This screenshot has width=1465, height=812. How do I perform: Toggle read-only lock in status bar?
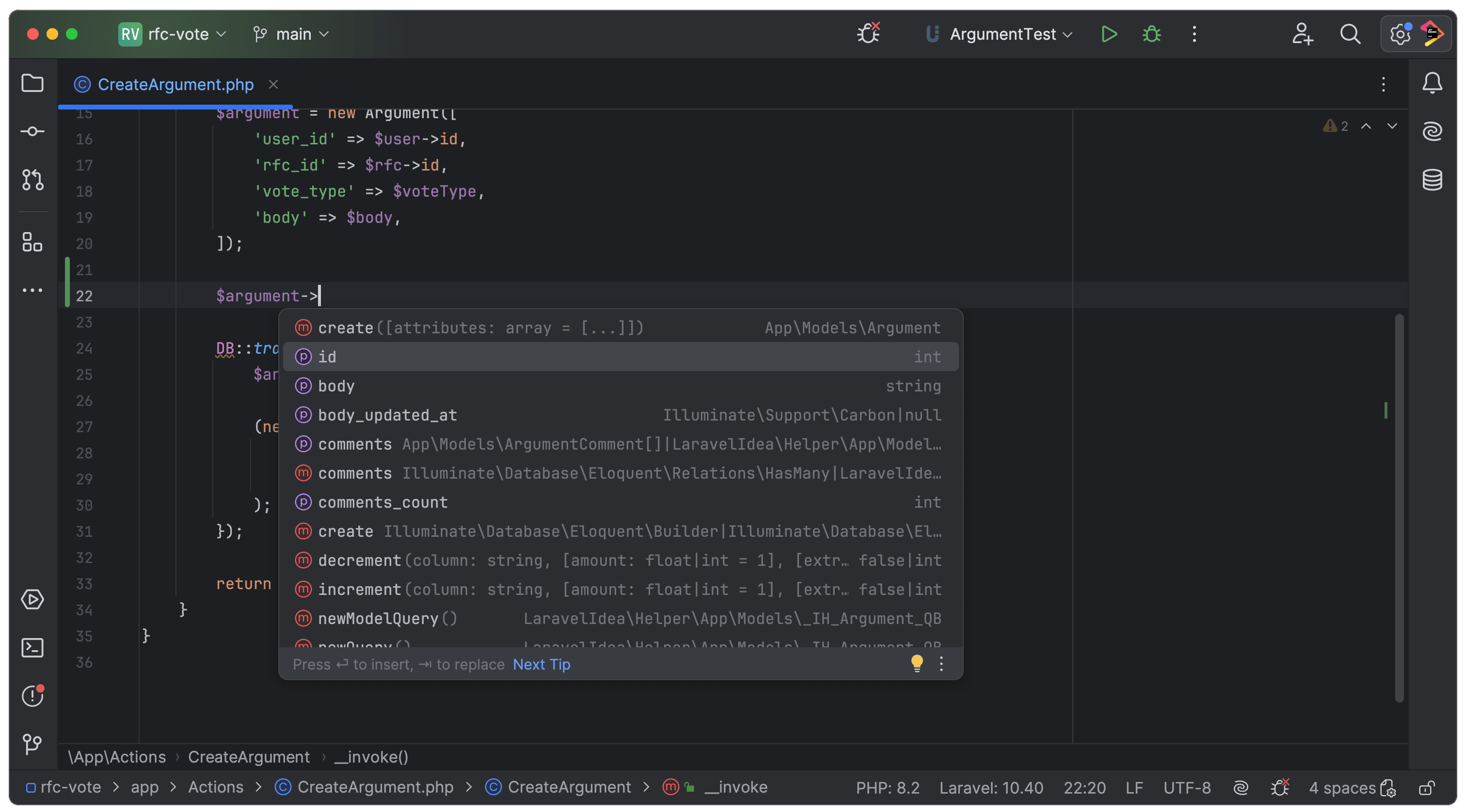pos(1427,788)
